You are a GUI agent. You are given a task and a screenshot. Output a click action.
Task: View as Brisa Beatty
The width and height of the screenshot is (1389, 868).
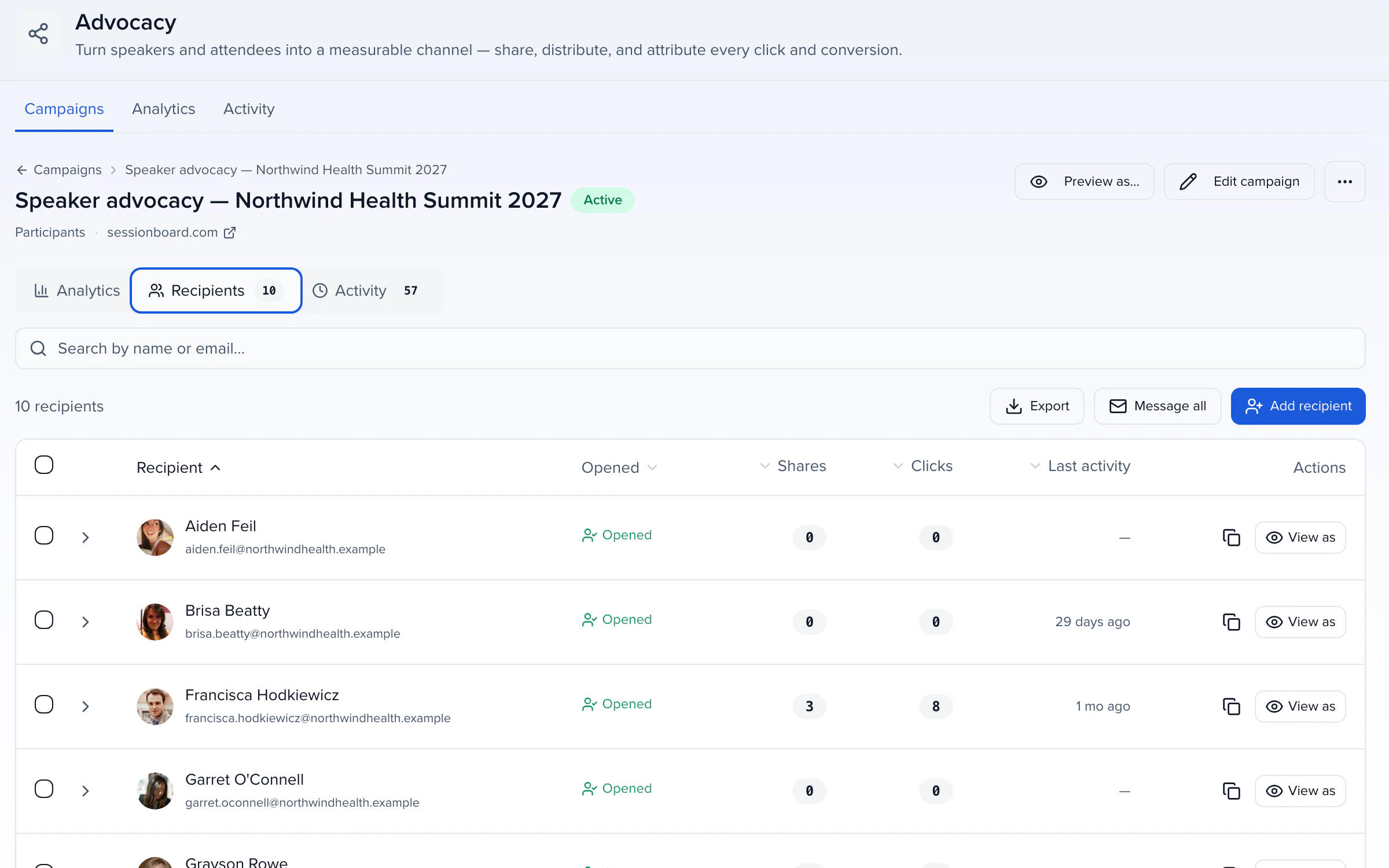point(1300,622)
